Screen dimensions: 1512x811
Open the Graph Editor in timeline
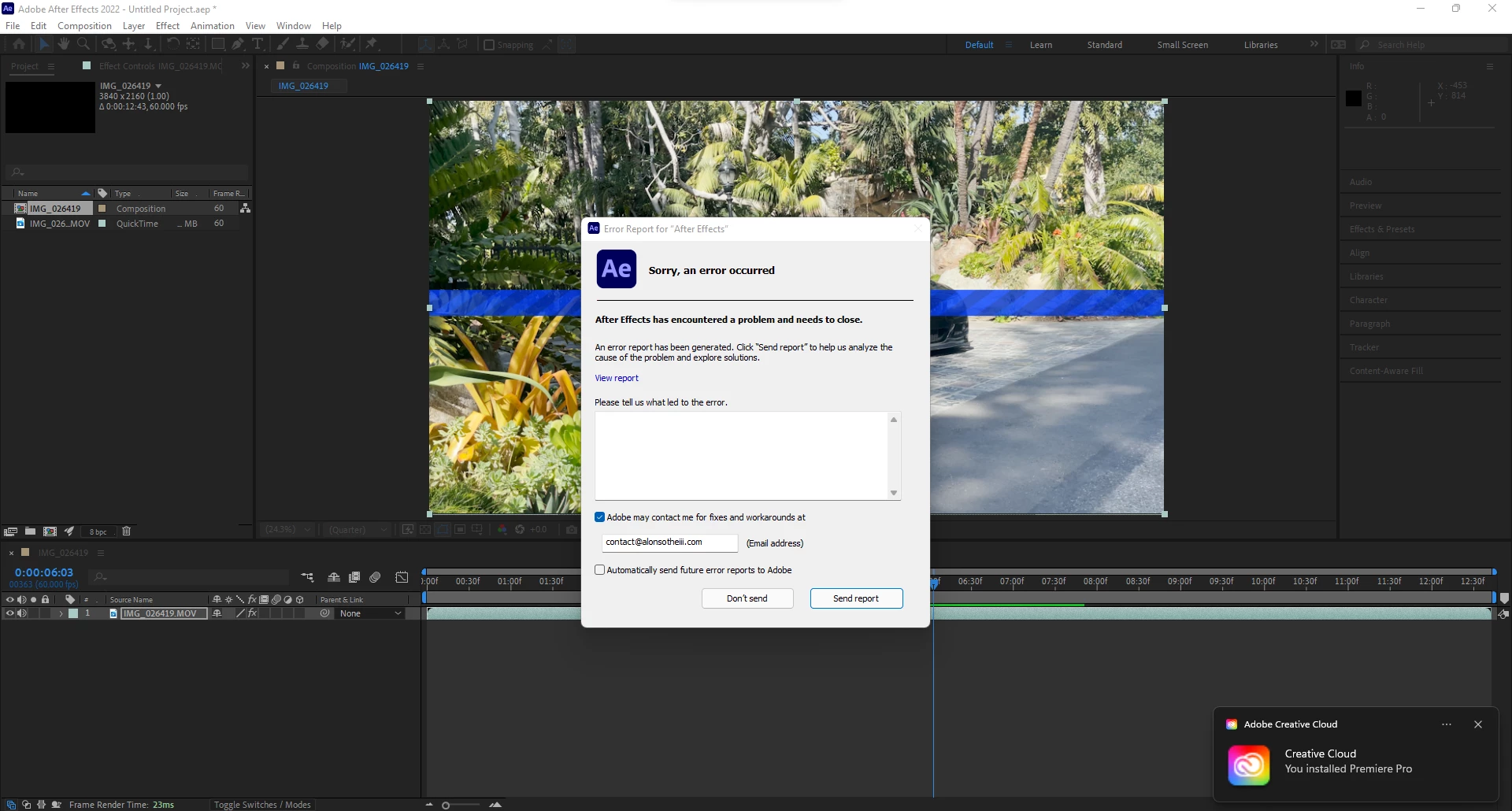click(x=402, y=578)
